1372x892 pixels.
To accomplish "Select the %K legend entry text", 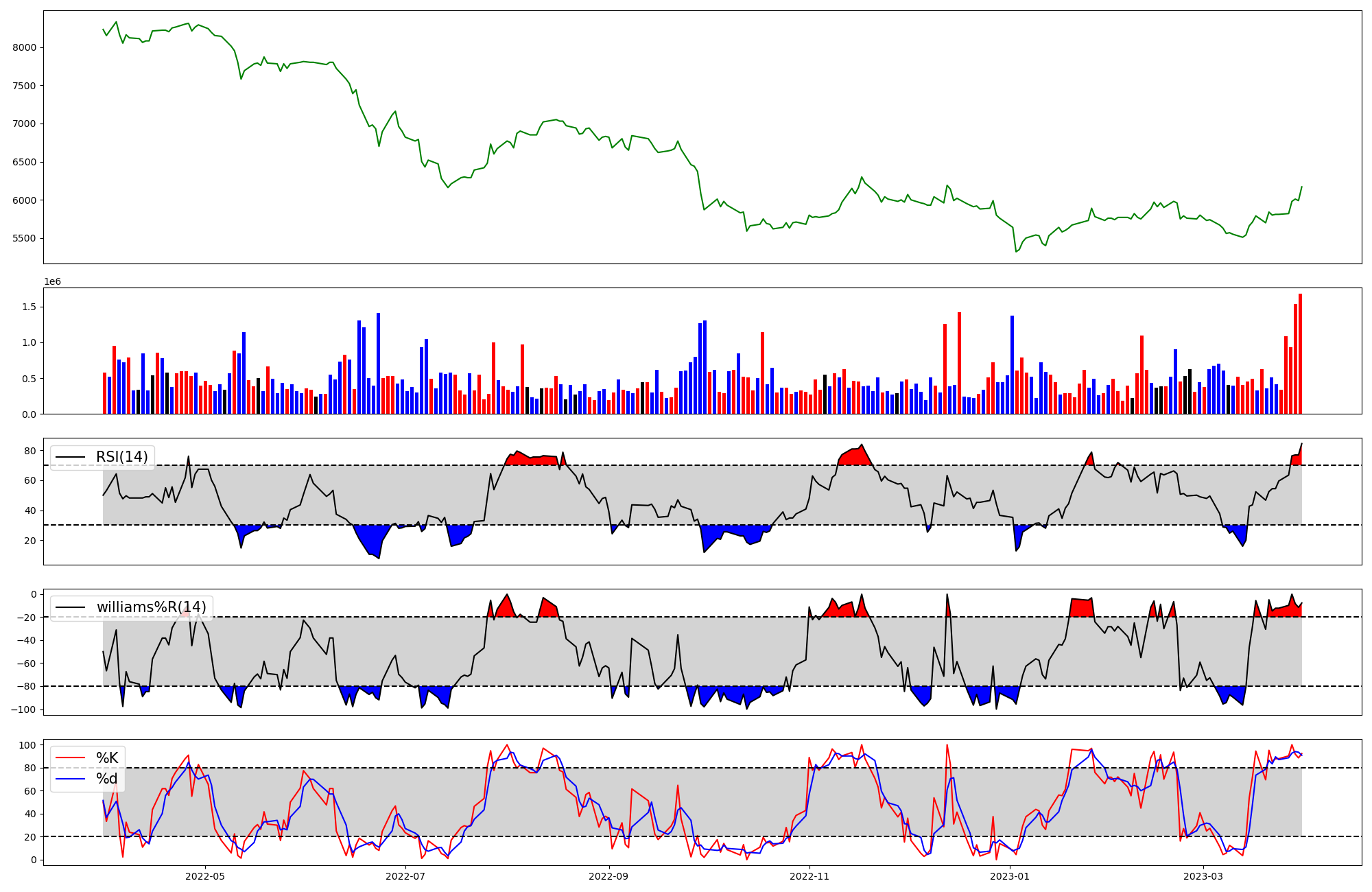I will 107,758.
